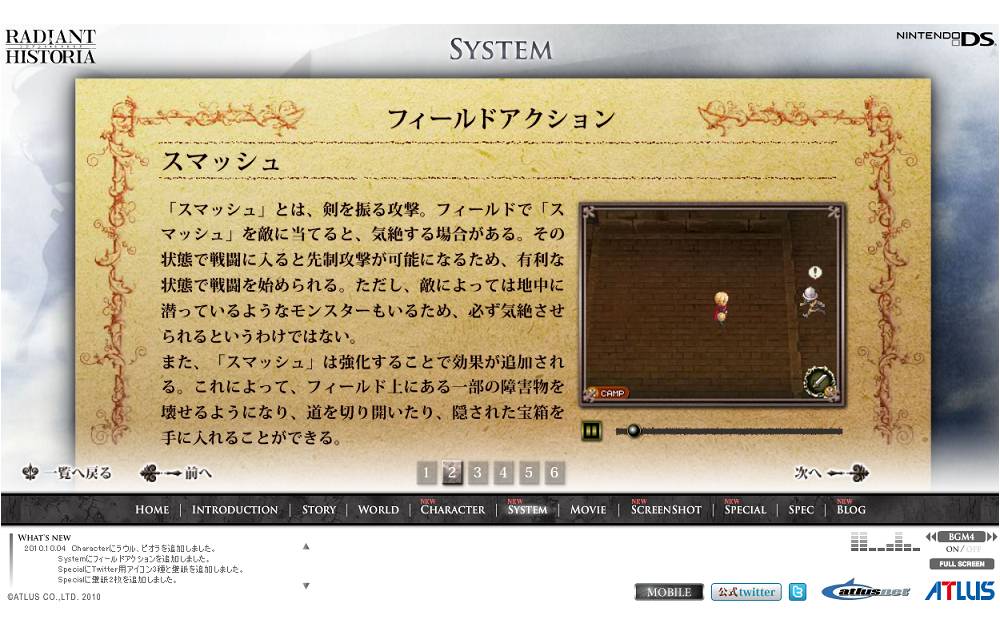The width and height of the screenshot is (1000, 636).
Task: Switch to previous BGM track
Action: tap(930, 537)
